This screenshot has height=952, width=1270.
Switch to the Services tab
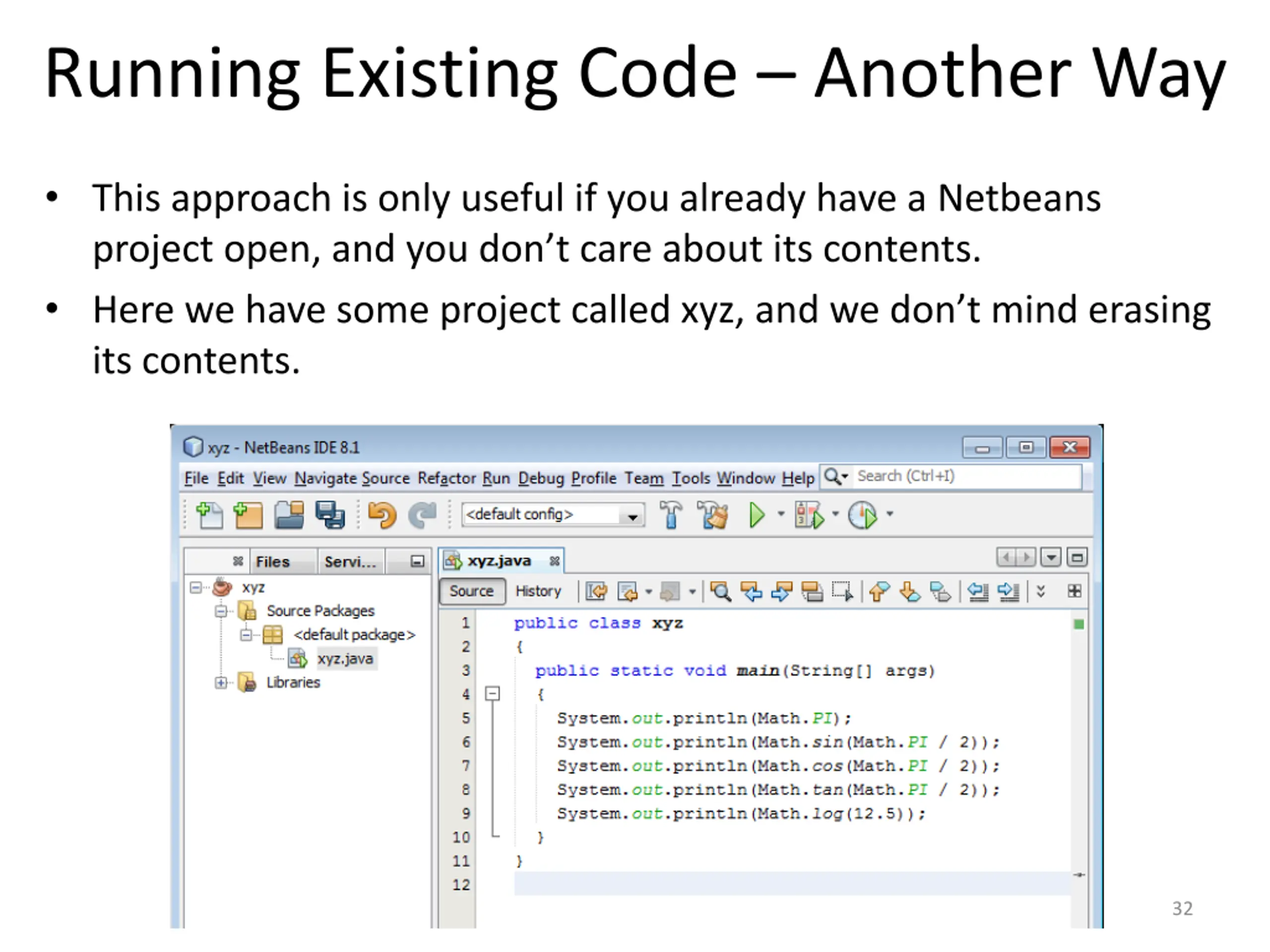[x=350, y=561]
